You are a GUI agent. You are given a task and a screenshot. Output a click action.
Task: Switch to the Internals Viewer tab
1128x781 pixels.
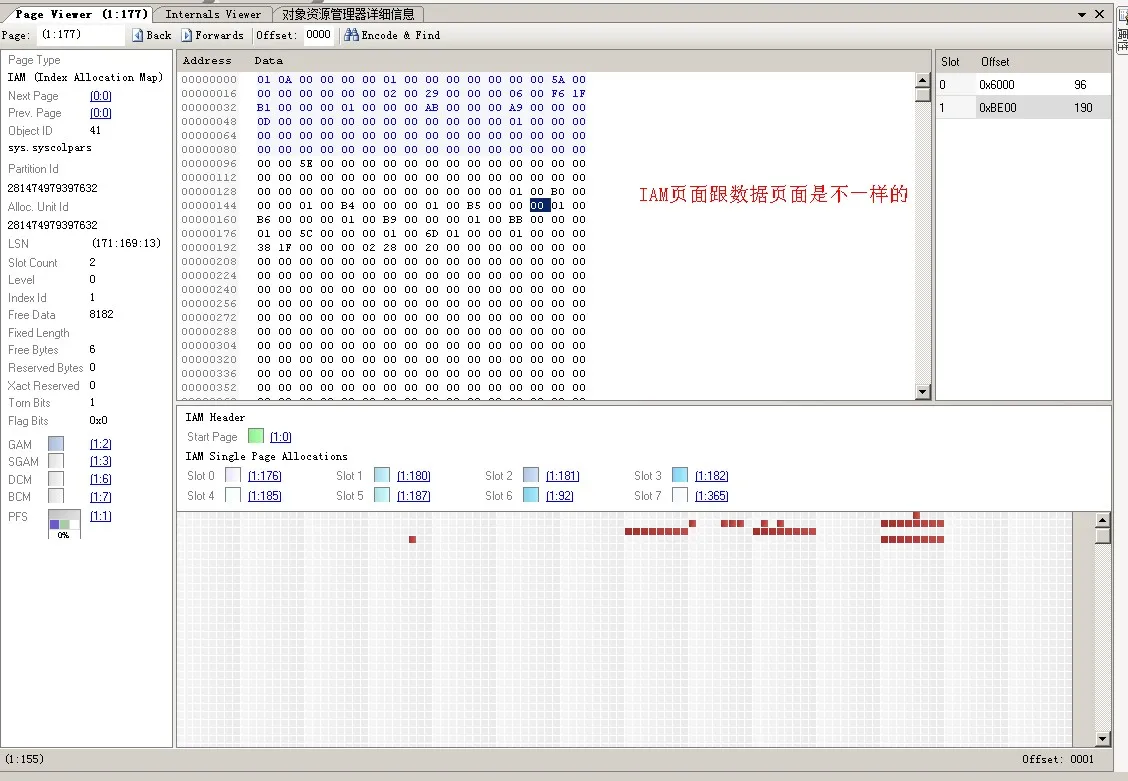click(x=213, y=14)
